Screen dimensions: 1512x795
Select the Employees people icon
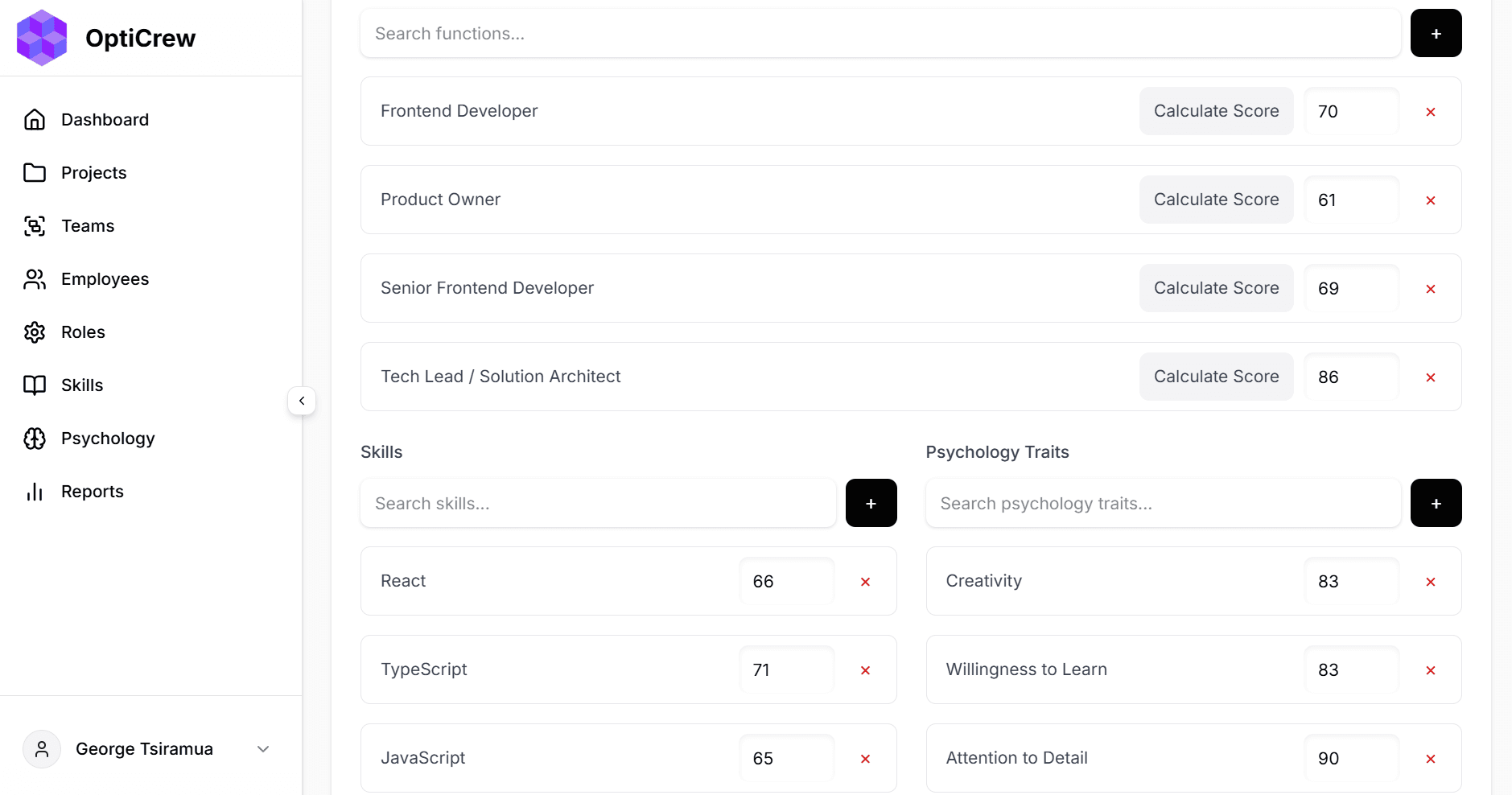[35, 279]
